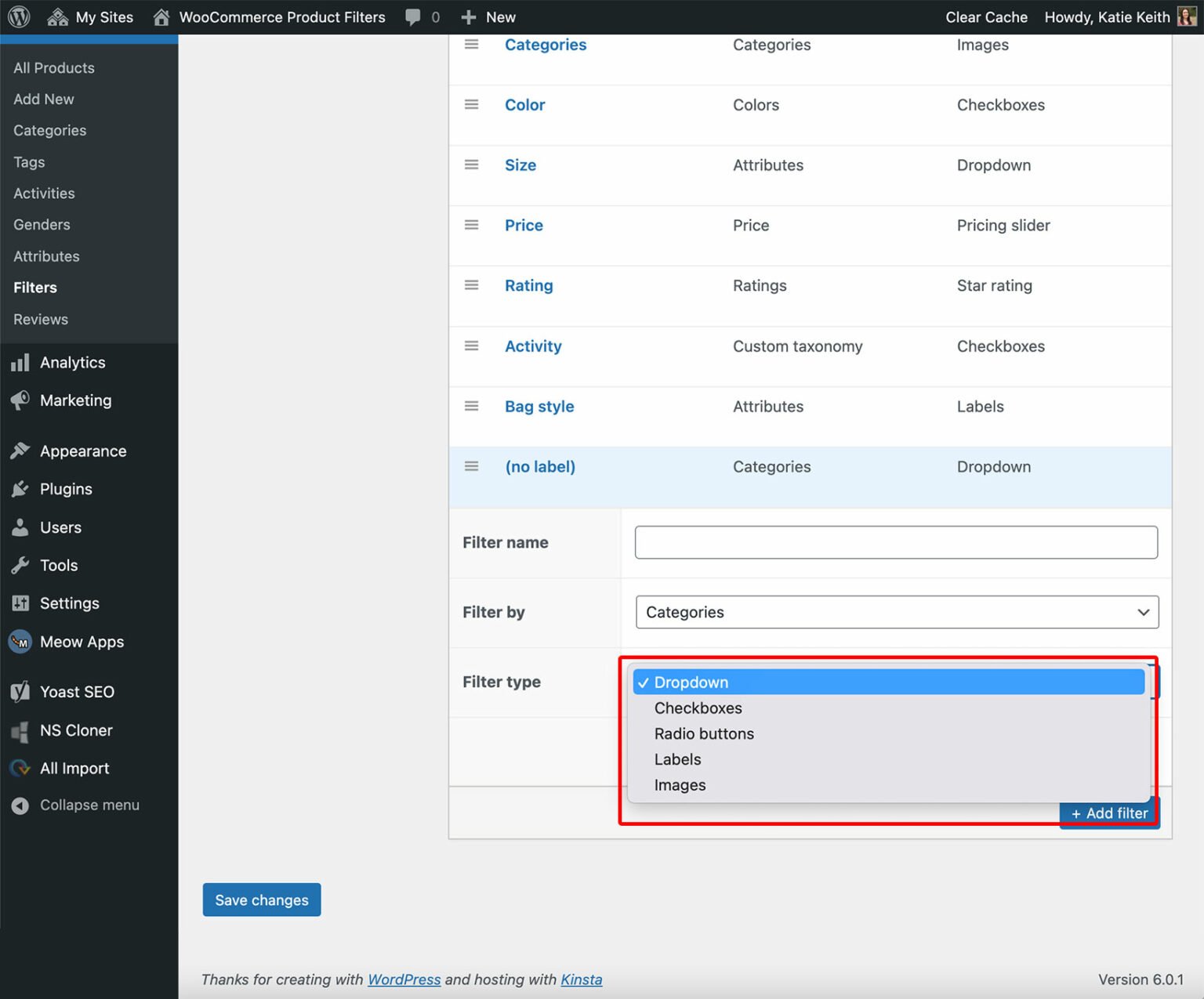Screen dimensions: 1204x999
Task: Click the Plugins plug icon
Action: point(21,489)
